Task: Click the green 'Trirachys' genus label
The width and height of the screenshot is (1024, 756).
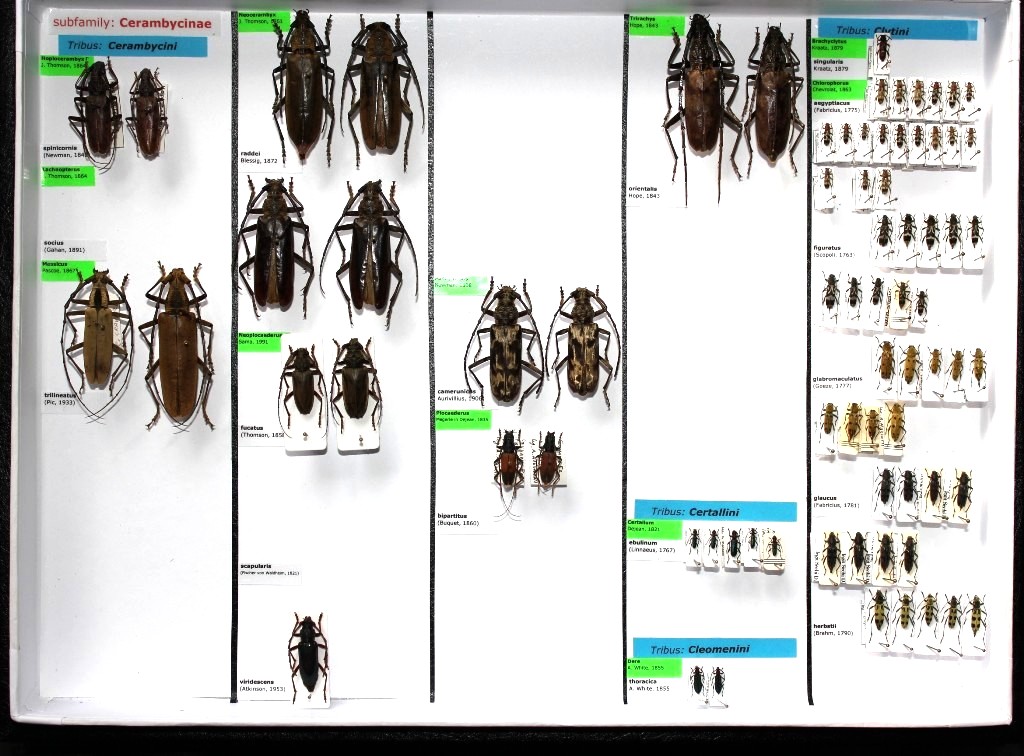Action: [655, 24]
